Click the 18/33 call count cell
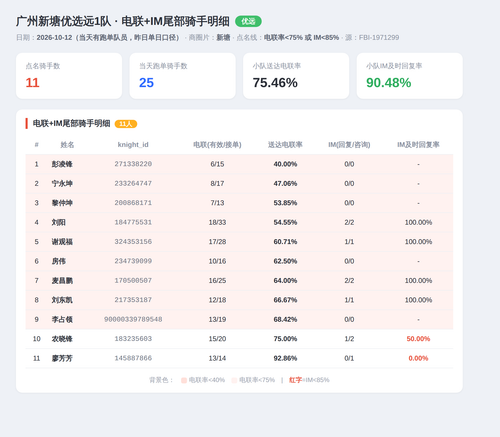This screenshot has width=500, height=437. pos(217,222)
